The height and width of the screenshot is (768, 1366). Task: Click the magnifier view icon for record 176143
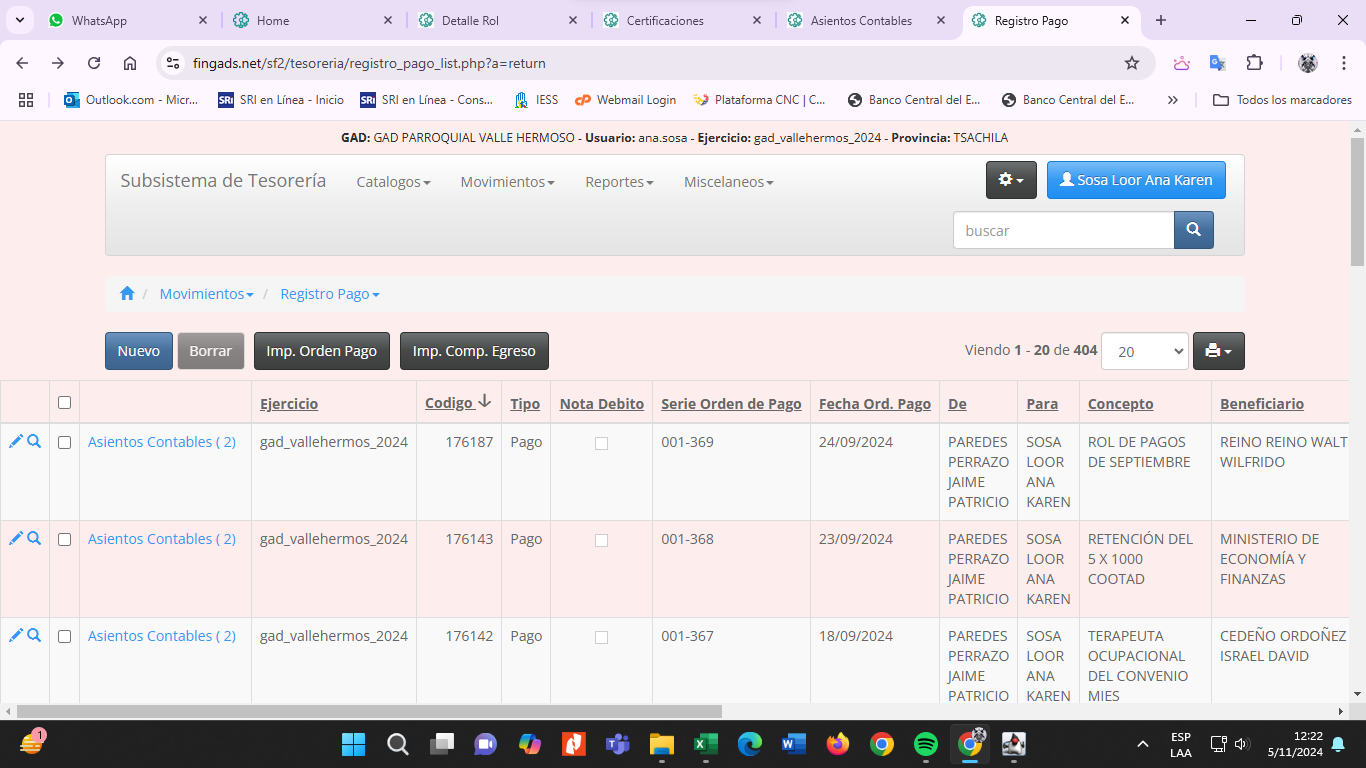tap(34, 538)
